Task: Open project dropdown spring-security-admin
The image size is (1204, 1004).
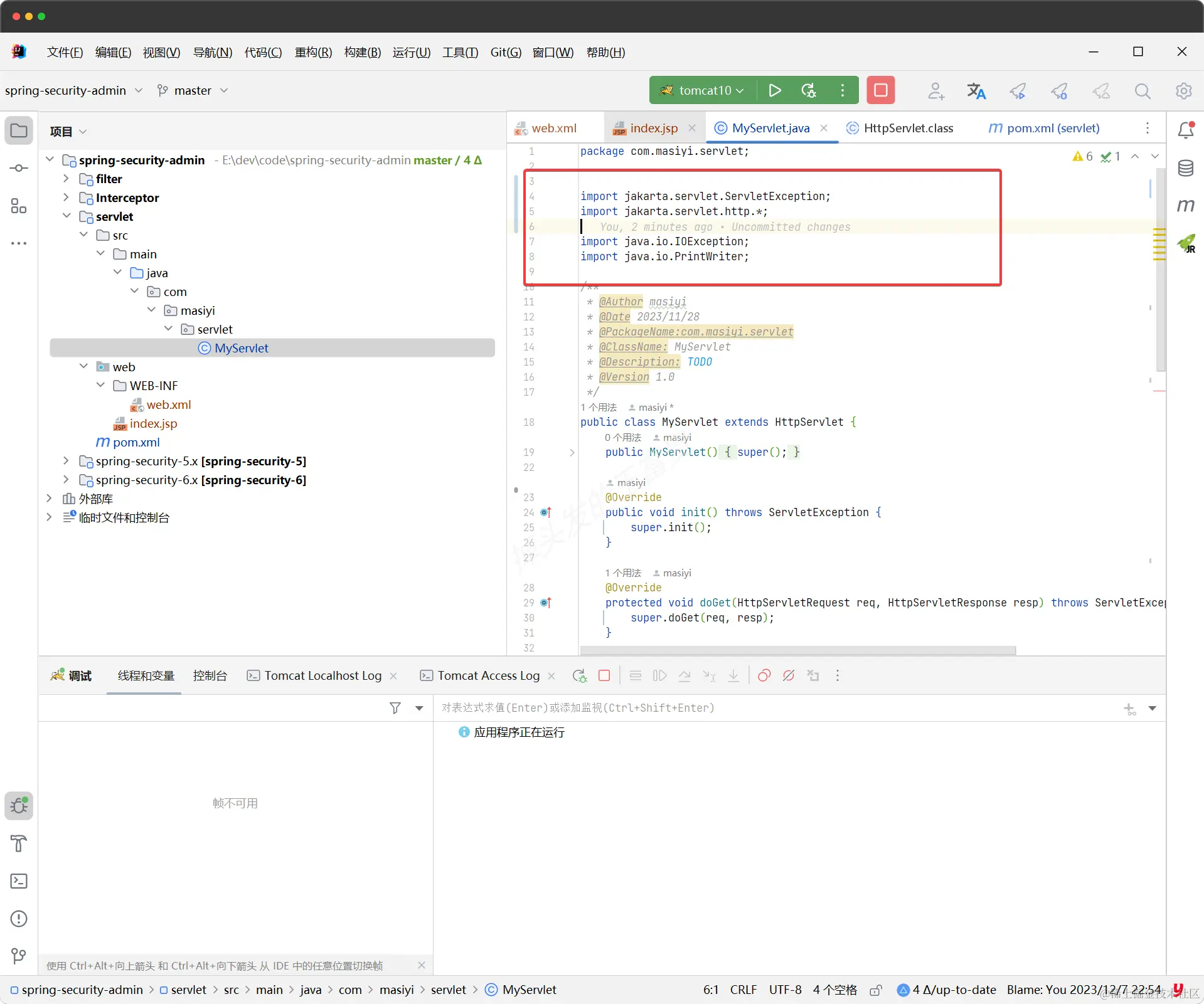Action: 73,90
